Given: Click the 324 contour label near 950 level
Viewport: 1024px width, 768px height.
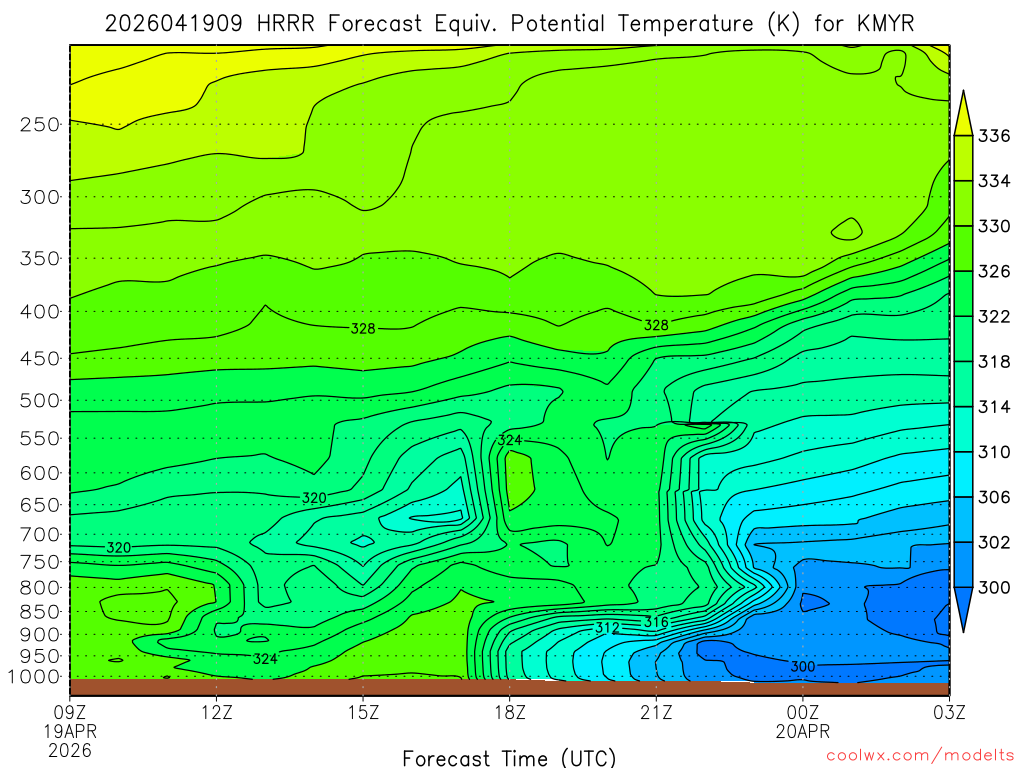Looking at the screenshot, I should click(265, 659).
